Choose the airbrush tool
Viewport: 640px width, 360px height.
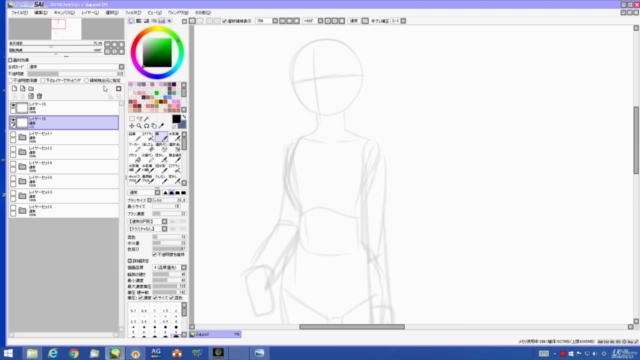148,137
